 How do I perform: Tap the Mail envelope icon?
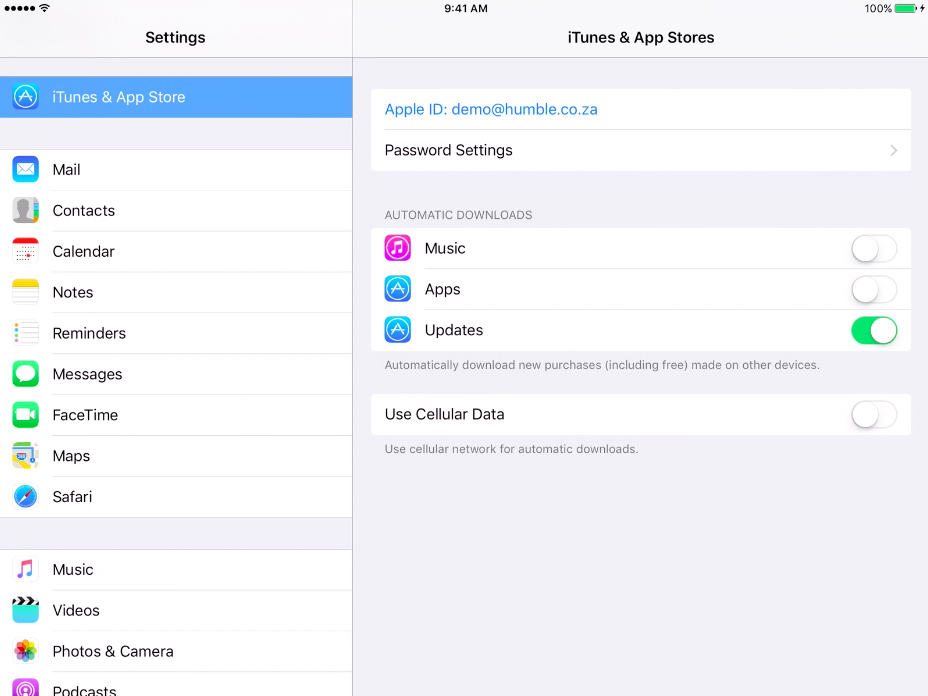25,169
